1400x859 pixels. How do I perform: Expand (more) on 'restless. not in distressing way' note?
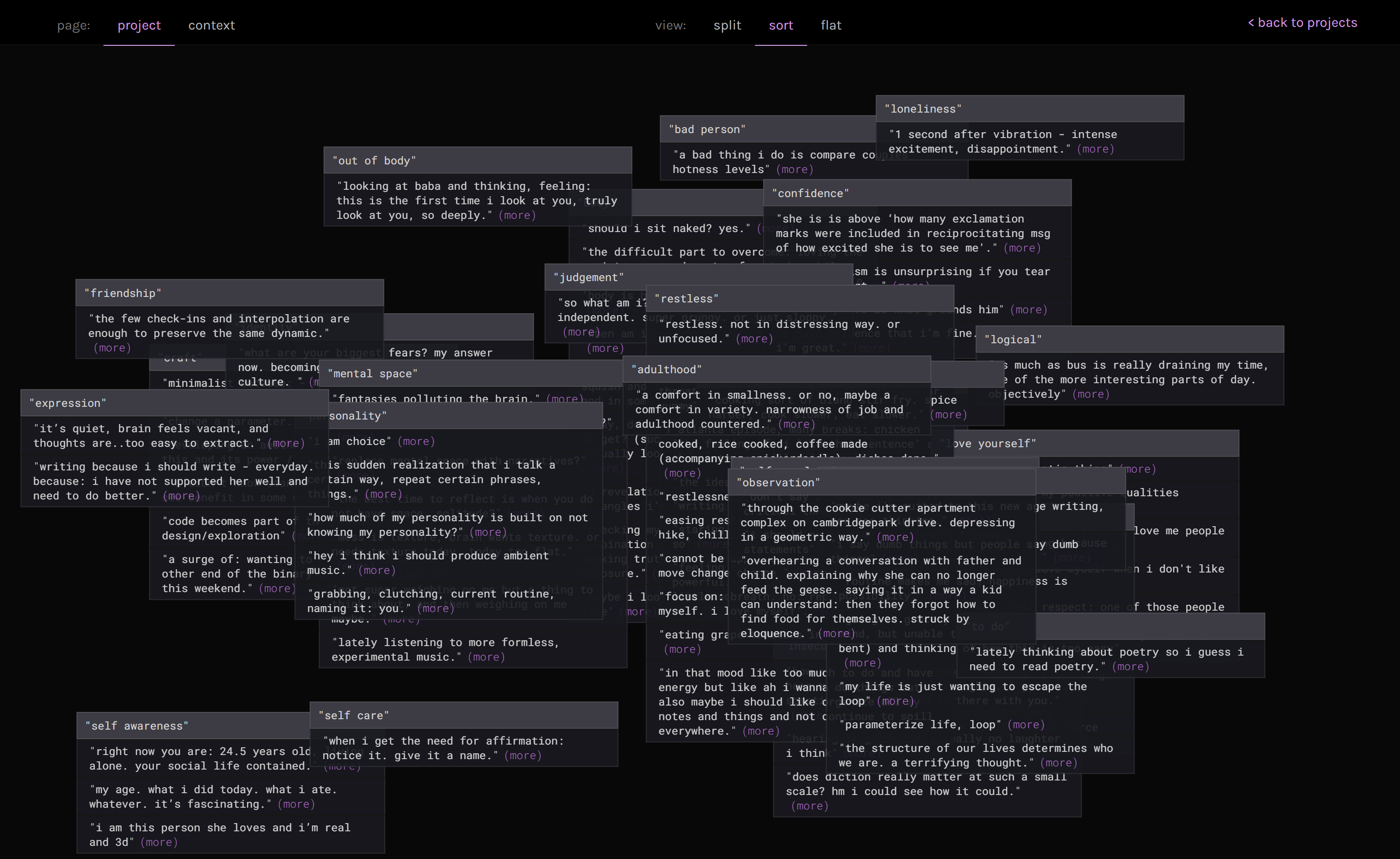(x=754, y=339)
